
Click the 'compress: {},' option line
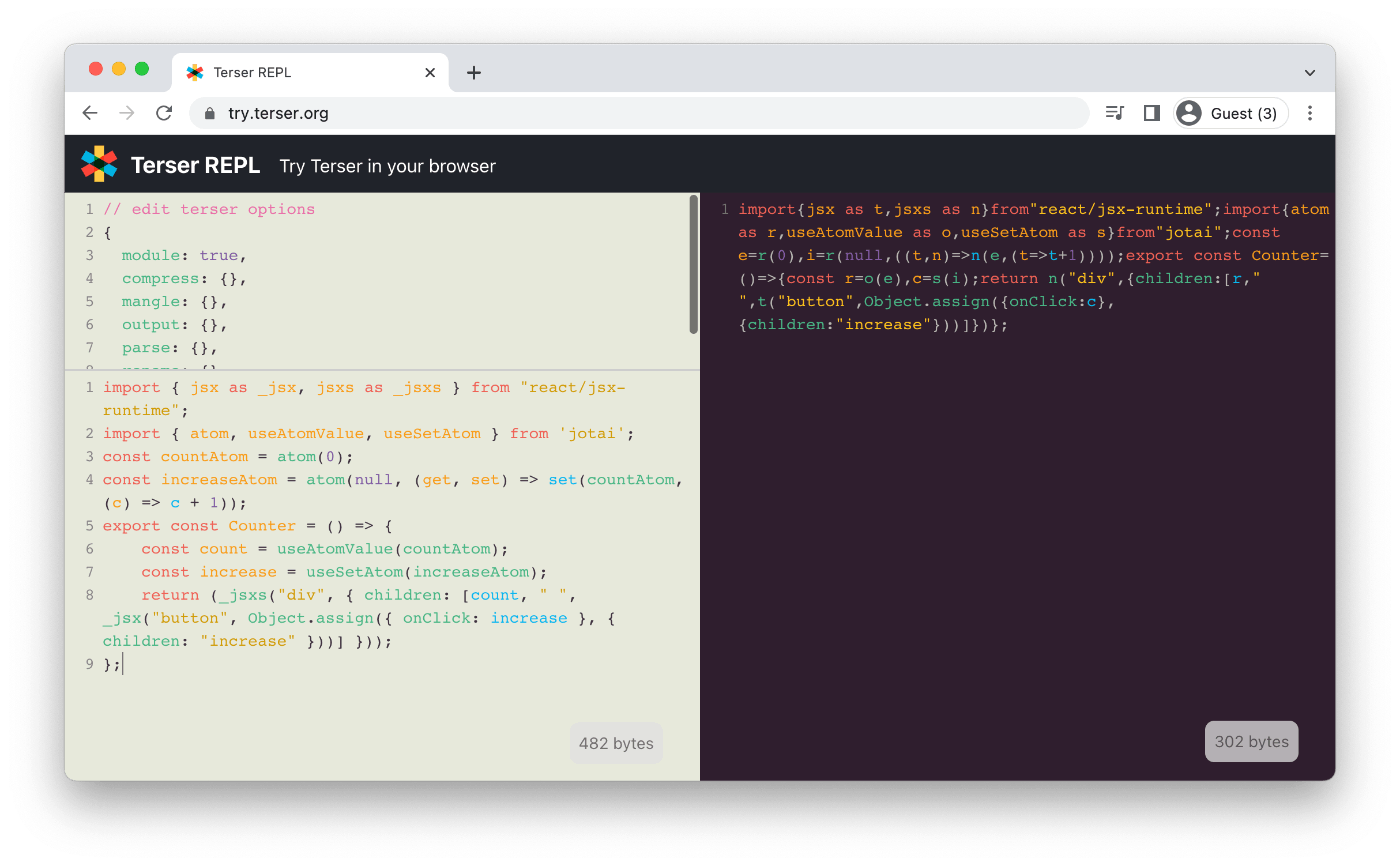pyautogui.click(x=184, y=278)
